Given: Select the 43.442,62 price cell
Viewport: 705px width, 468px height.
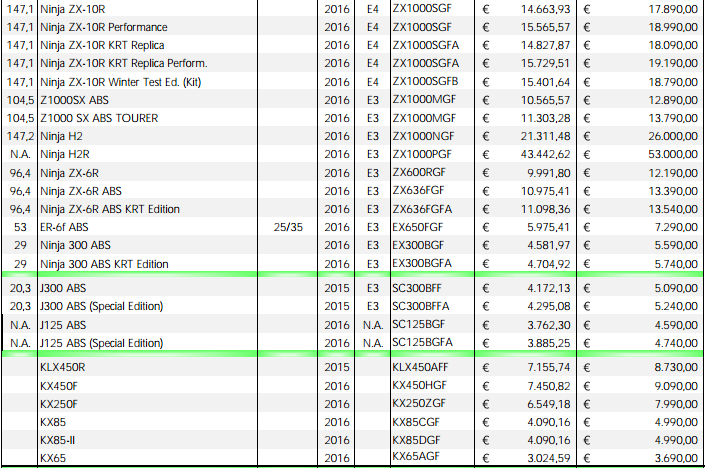Looking at the screenshot, I should tap(545, 154).
